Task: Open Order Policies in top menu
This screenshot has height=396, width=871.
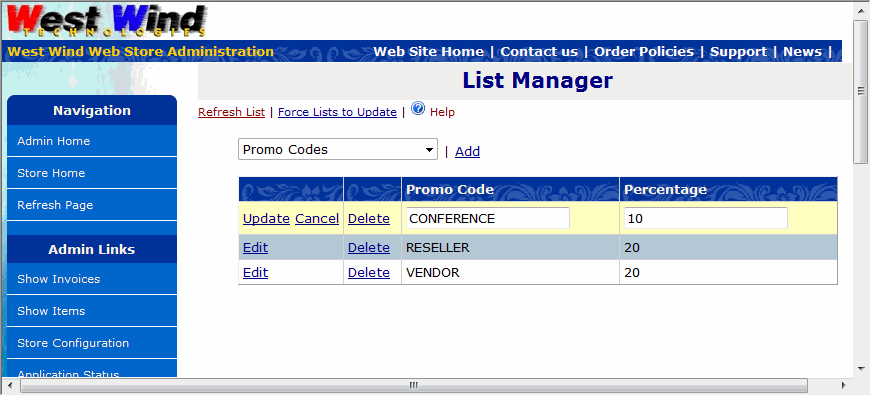Action: point(644,52)
